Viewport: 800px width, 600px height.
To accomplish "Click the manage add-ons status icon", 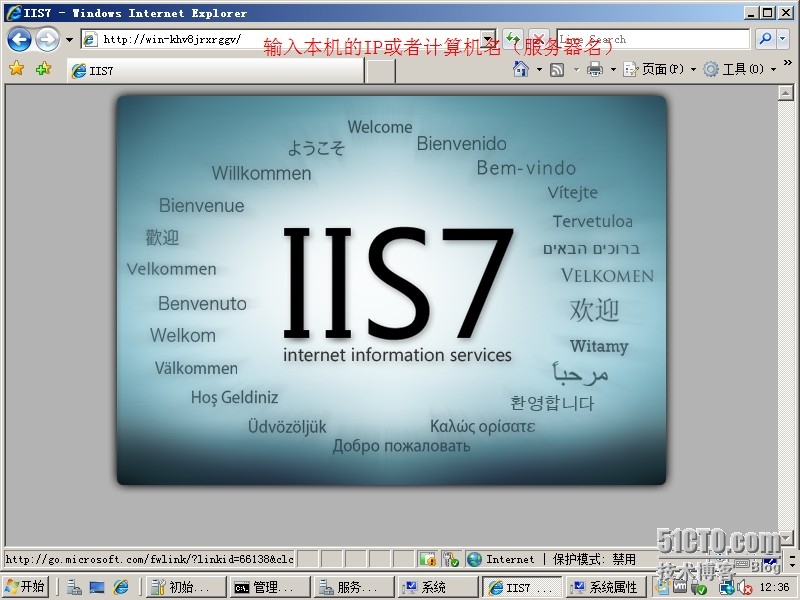I will (x=451, y=559).
